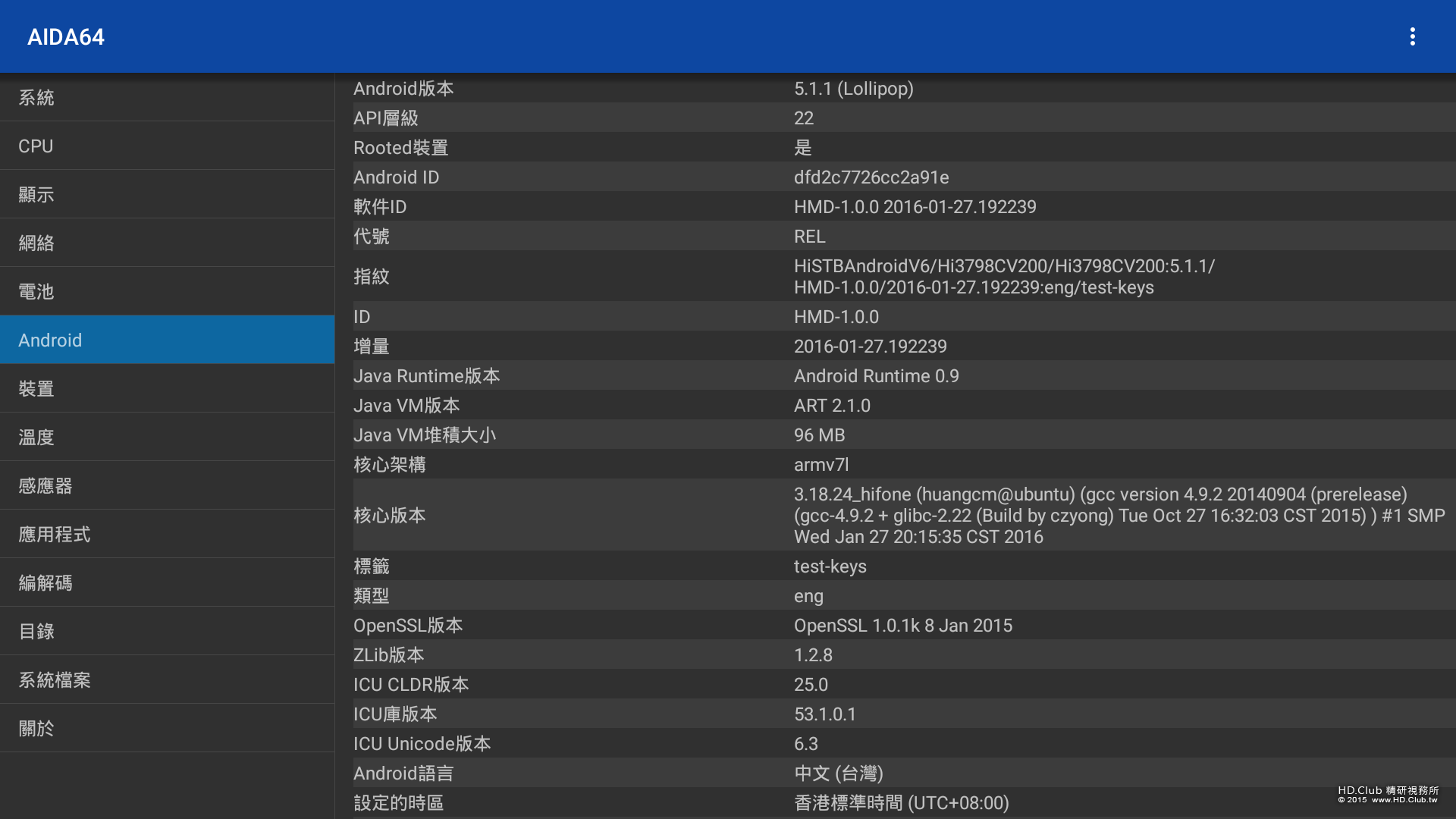Open the 感應器 sidebar entry
Image resolution: width=1456 pixels, height=819 pixels.
(167, 486)
